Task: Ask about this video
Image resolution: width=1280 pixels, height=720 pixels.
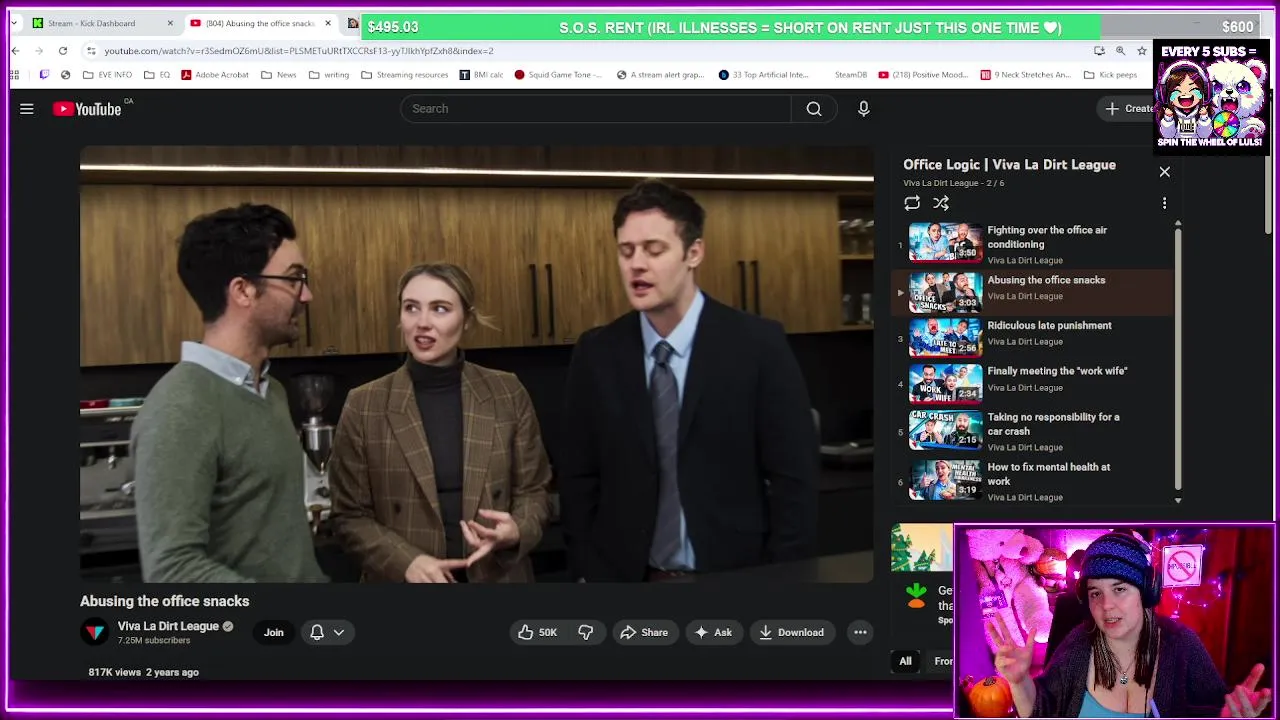Action: [713, 632]
